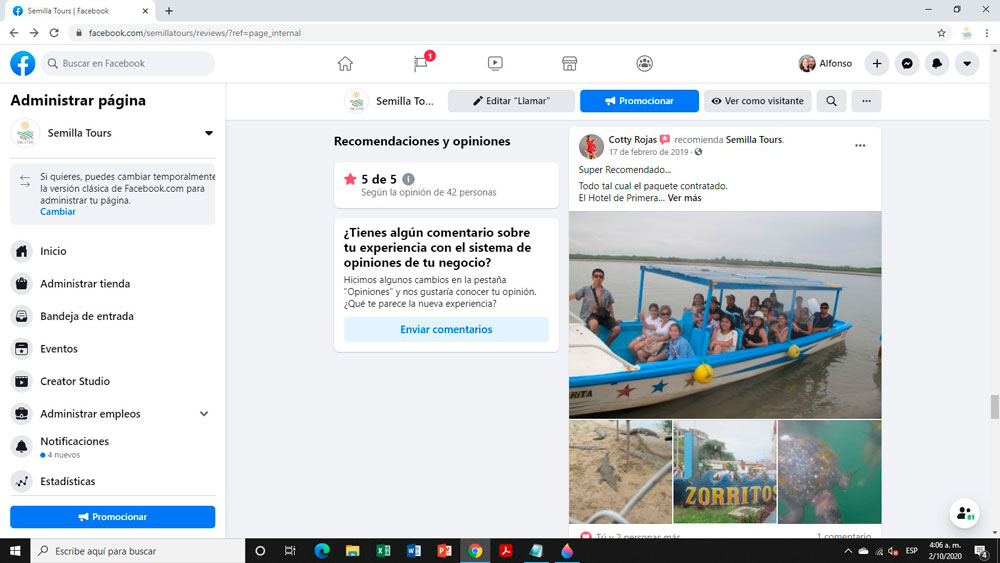
Task: Open Alfonso's profile
Action: pos(825,63)
